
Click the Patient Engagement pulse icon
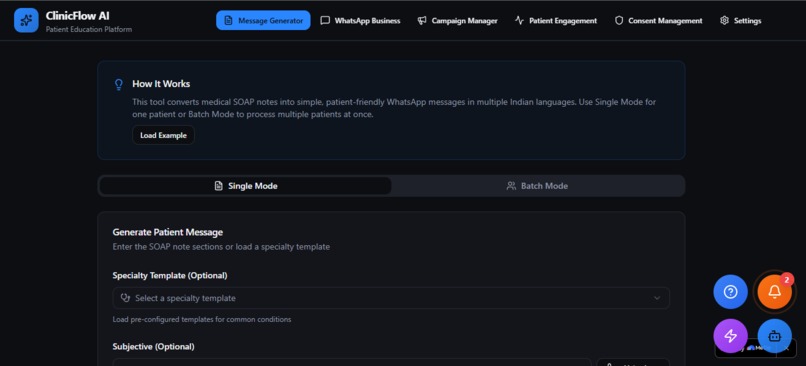point(519,21)
